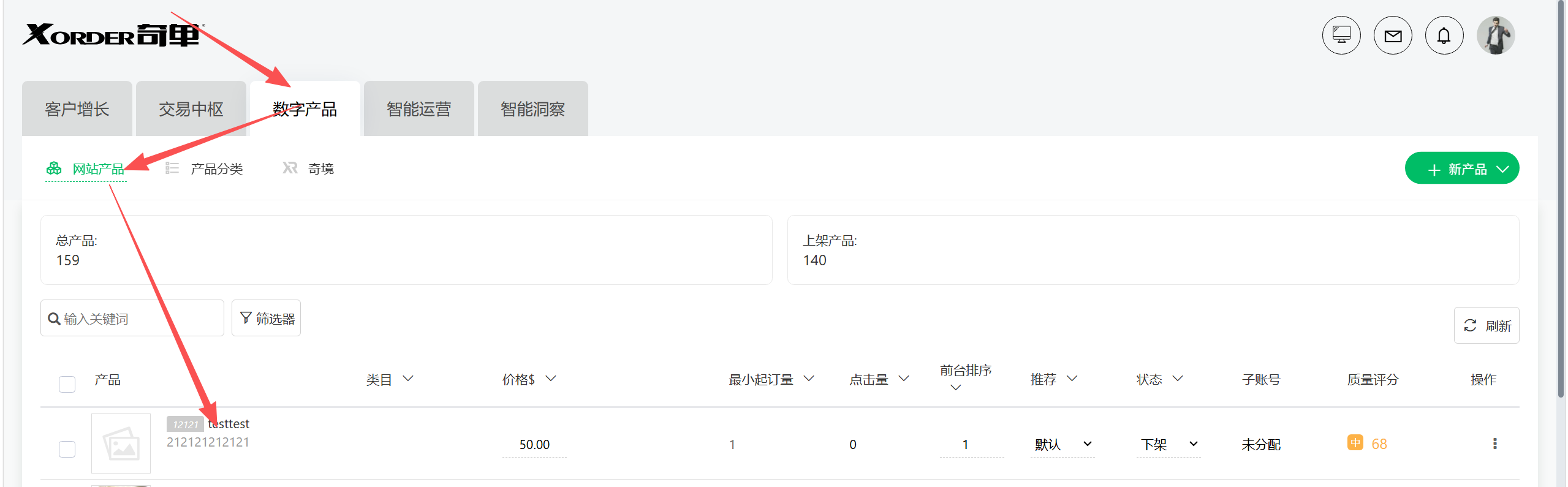Switch to the 智能运营 tab
This screenshot has height=487, width=1568.
[419, 108]
